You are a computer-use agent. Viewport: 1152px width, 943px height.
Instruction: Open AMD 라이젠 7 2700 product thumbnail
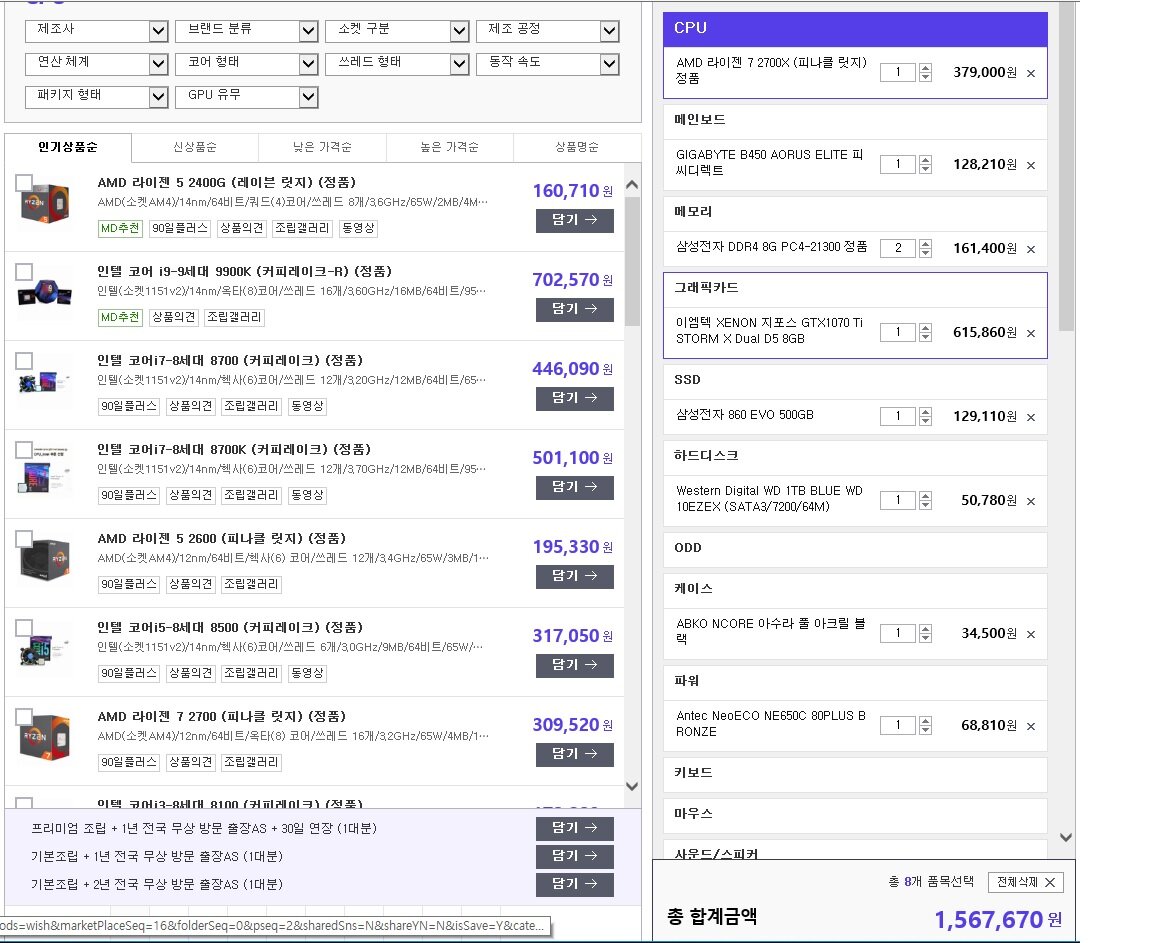pos(46,737)
